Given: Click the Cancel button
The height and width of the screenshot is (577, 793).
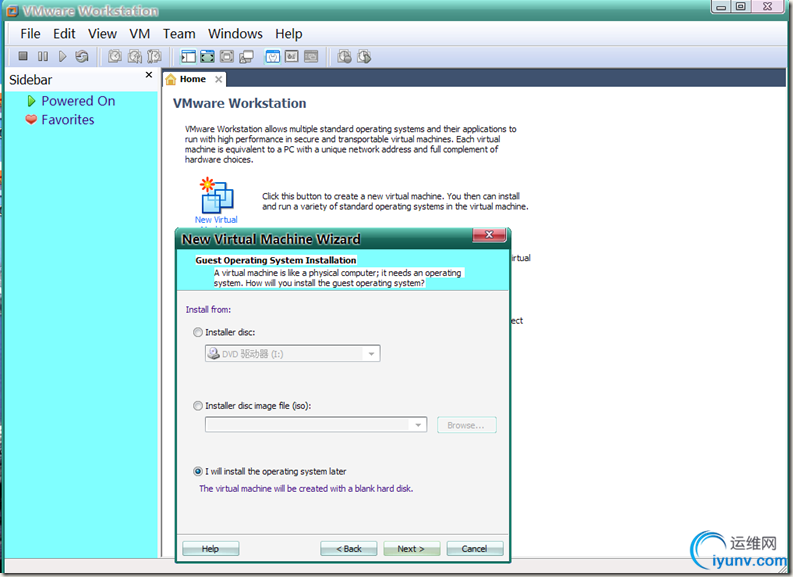Looking at the screenshot, I should pyautogui.click(x=474, y=549).
